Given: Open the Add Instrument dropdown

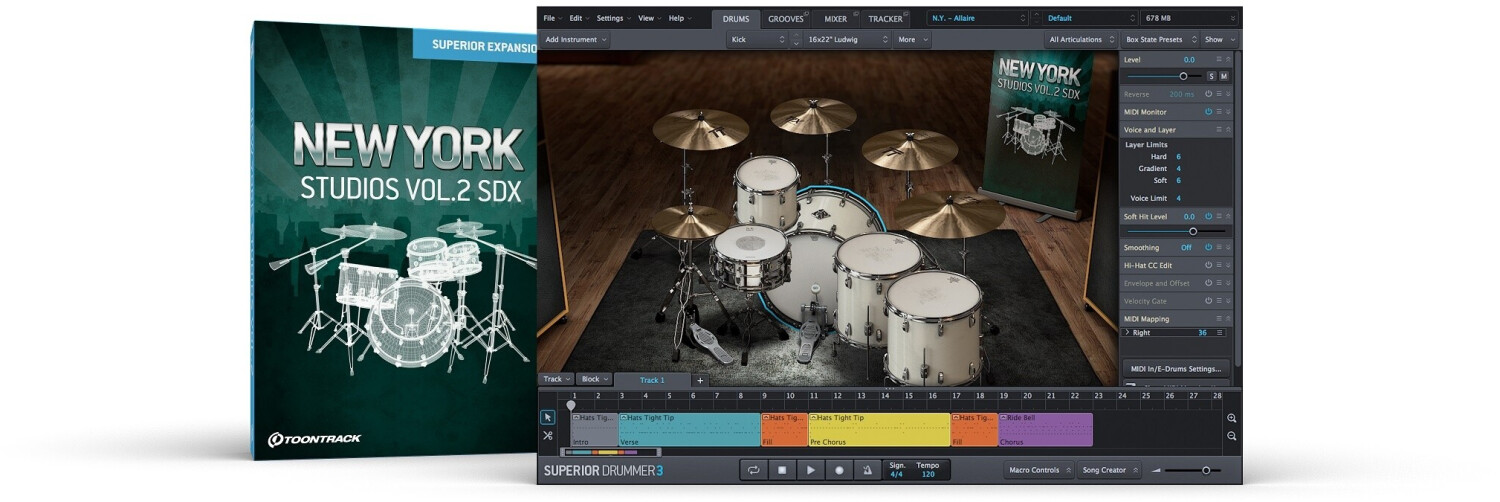Looking at the screenshot, I should tap(575, 40).
